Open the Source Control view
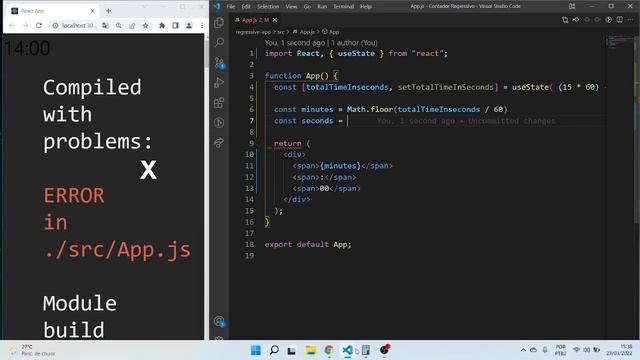 [219, 62]
